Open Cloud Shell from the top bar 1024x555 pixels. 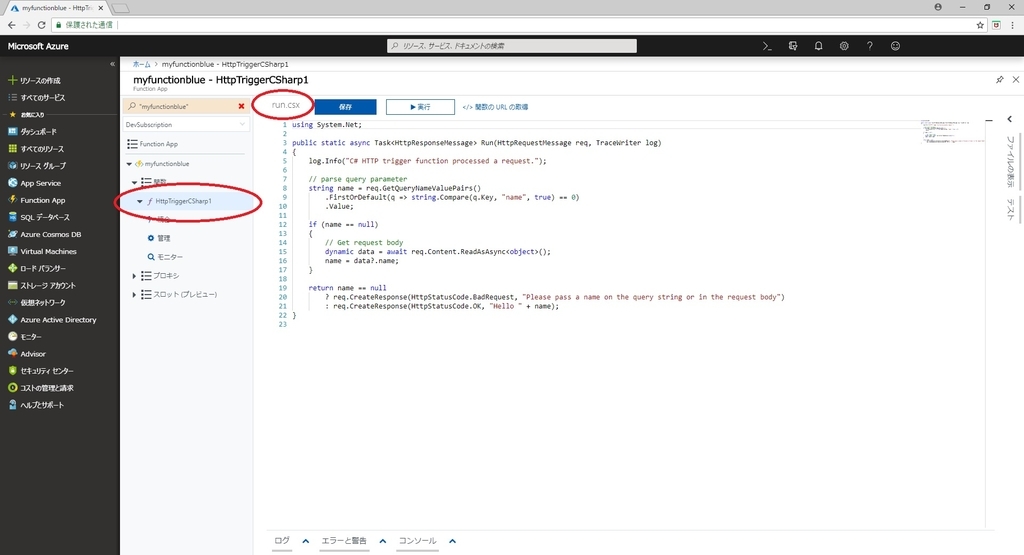[x=767, y=46]
